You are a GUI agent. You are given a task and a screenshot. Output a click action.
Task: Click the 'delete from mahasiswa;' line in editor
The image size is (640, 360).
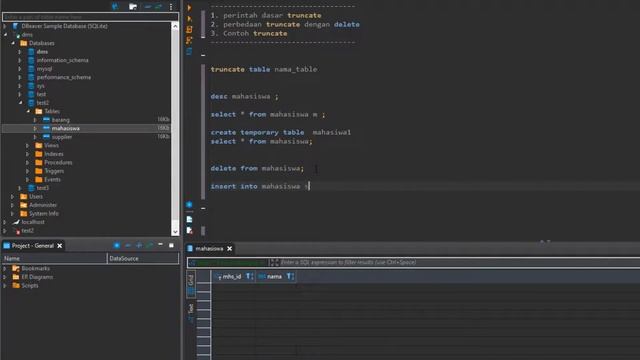coord(257,168)
